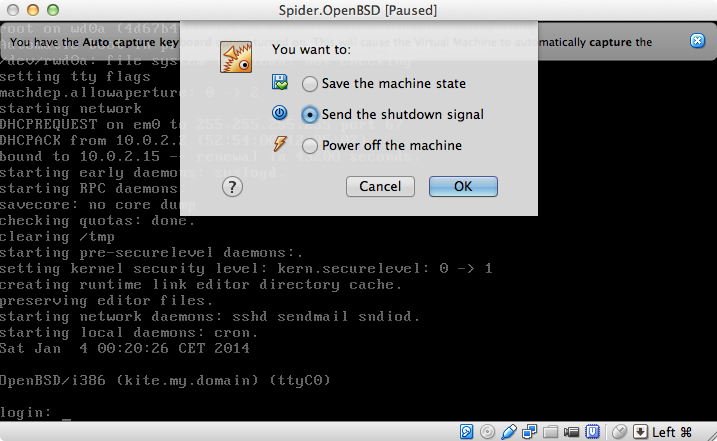Click the 'starting local daemons: cron.' line

pos(129,333)
